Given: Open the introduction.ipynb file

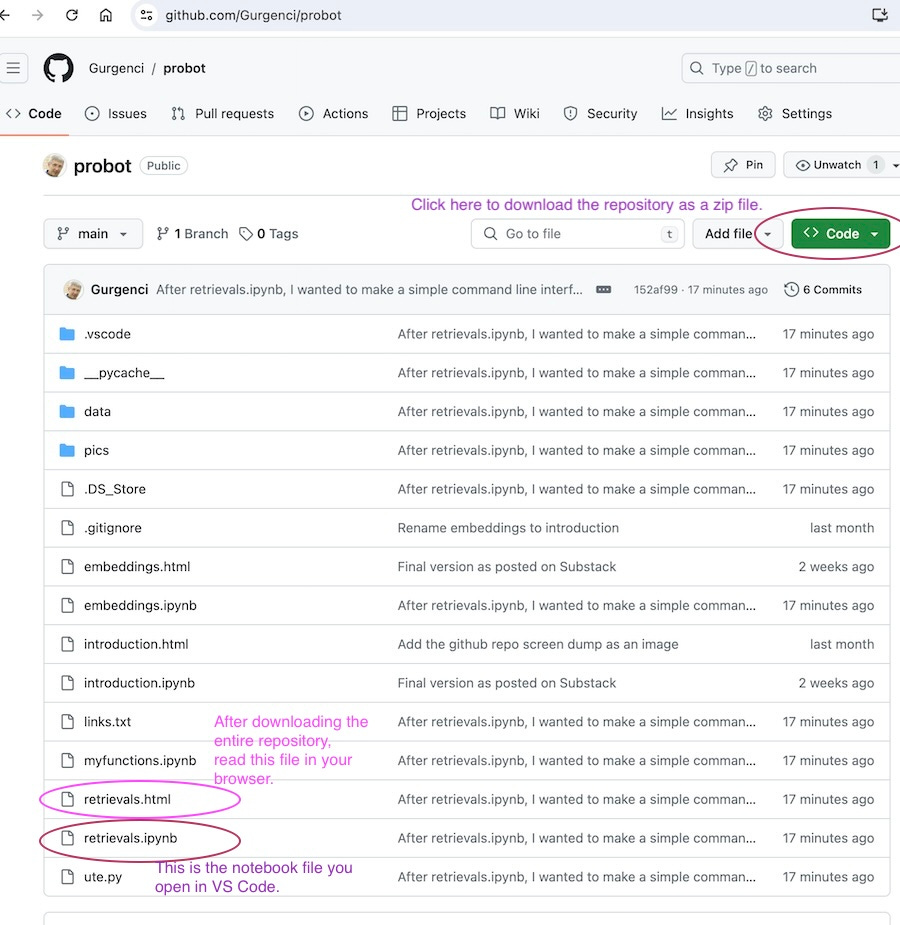Looking at the screenshot, I should 139,683.
